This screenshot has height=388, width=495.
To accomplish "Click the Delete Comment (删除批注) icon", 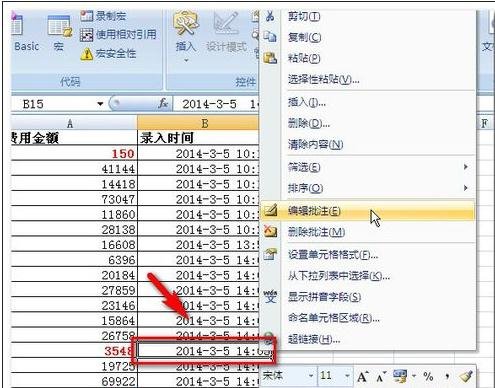I will [x=270, y=231].
